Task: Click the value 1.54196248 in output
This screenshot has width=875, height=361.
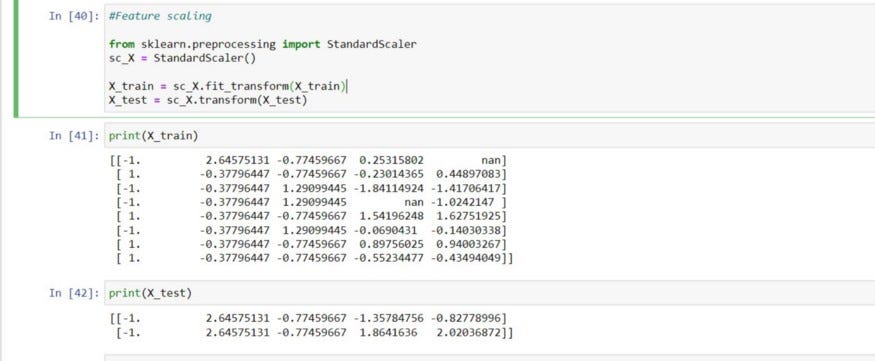Action: pyautogui.click(x=391, y=216)
